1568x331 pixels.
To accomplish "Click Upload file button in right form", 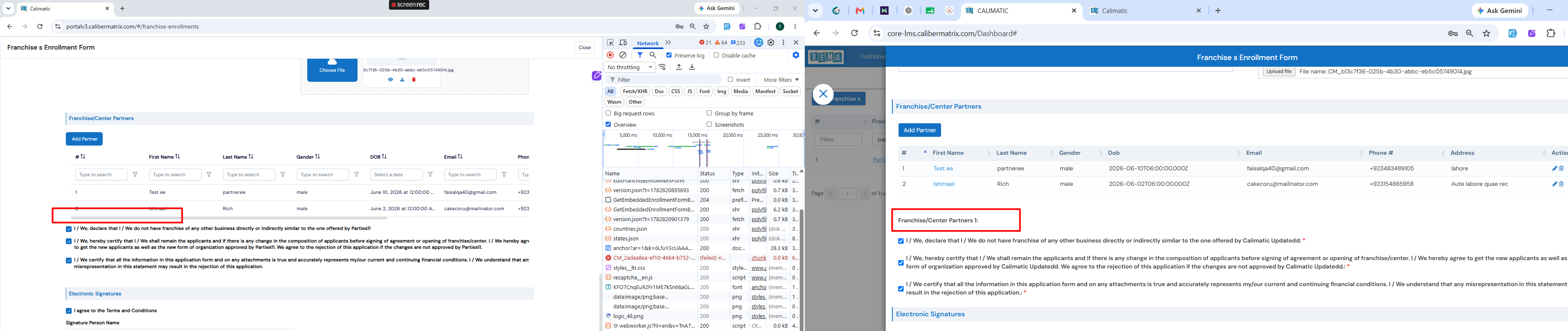I will [x=1279, y=71].
